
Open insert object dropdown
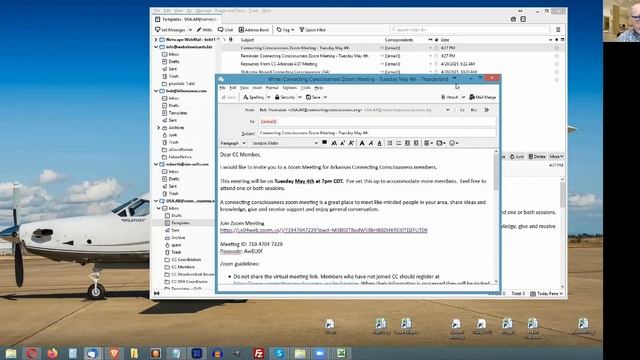click(x=441, y=143)
